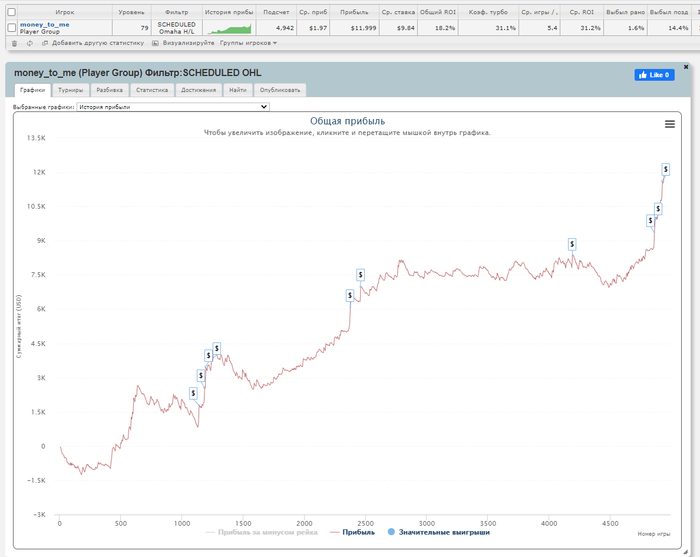700x557 pixels.
Task: Toggle Значительные выигрыши legend series
Action: coord(439,532)
